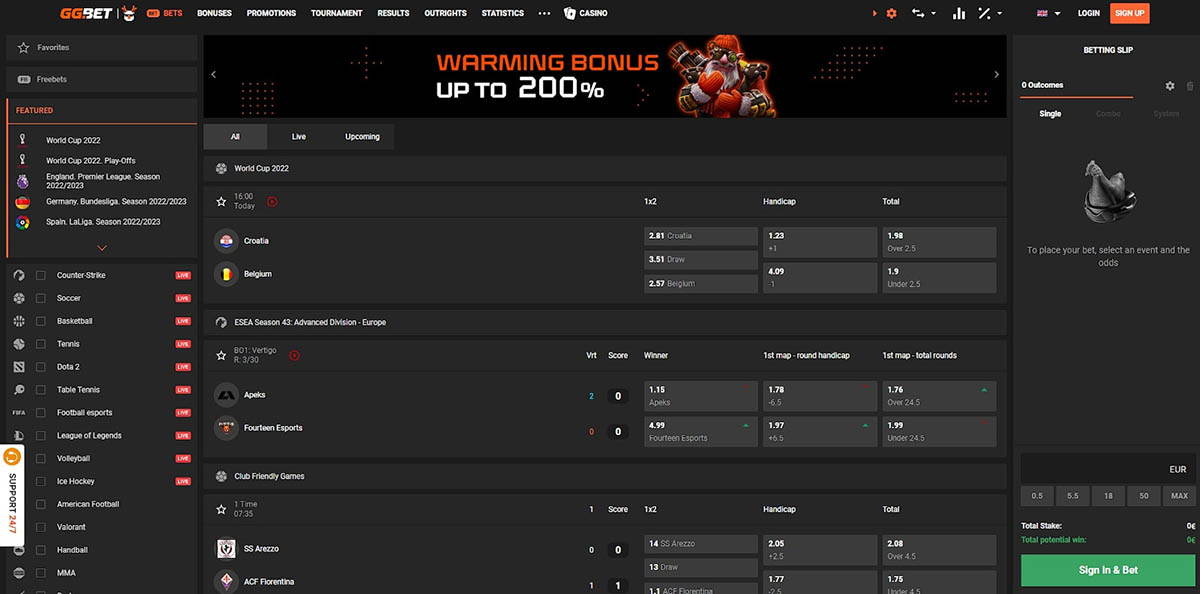Expand the Featured list chevron

click(x=102, y=247)
